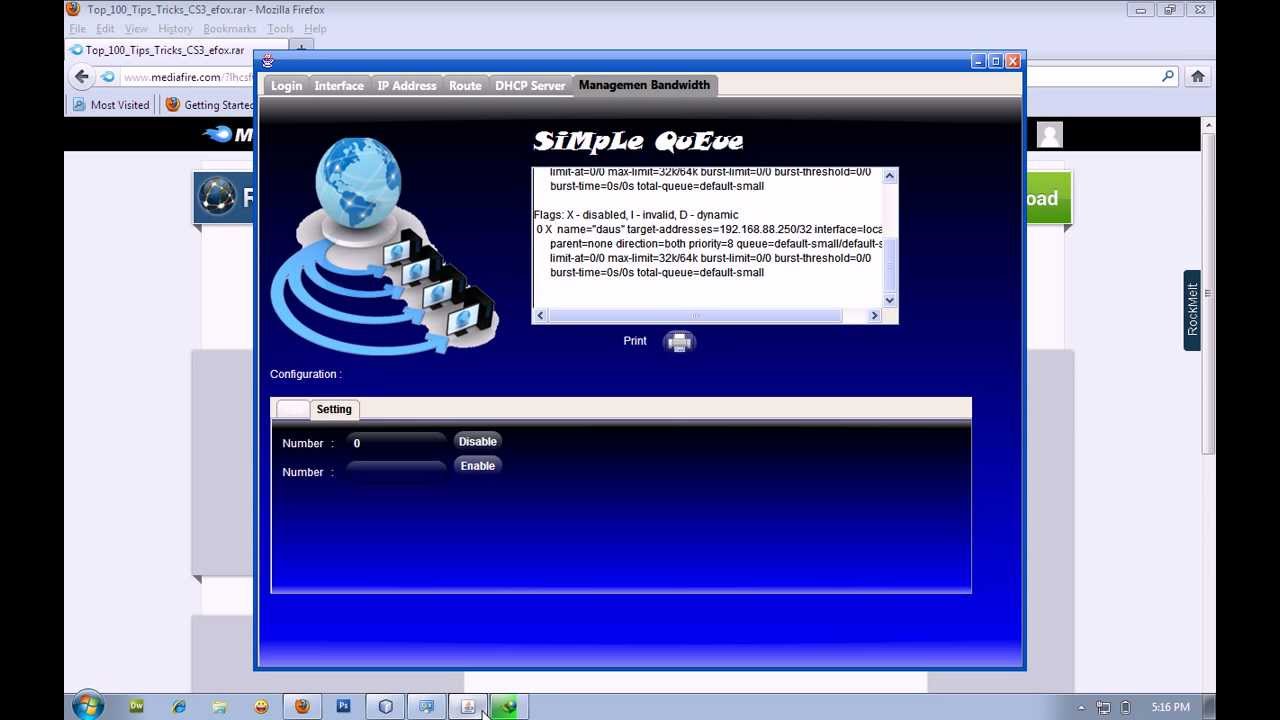Open the Firefox Tools menu
Screen dimensions: 1280x720
pos(280,29)
